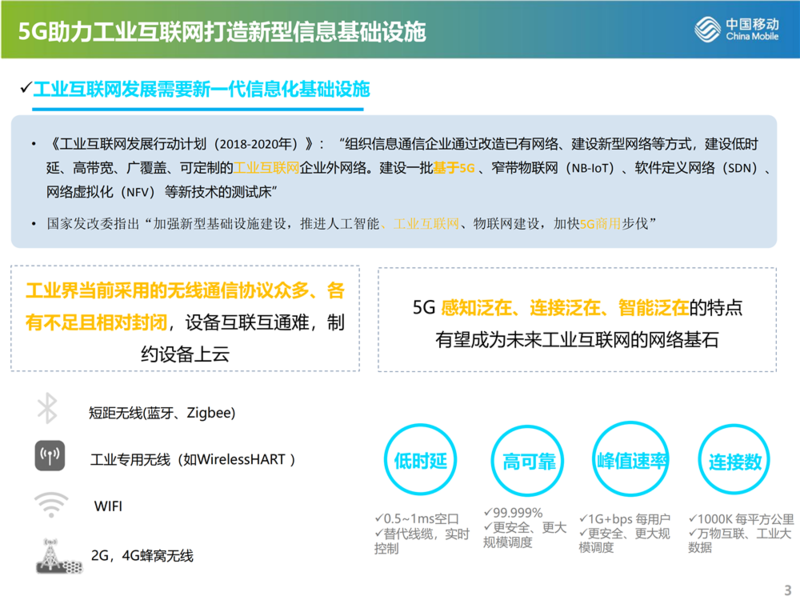Click the WIFI signal icon
The image size is (800, 600).
point(49,504)
